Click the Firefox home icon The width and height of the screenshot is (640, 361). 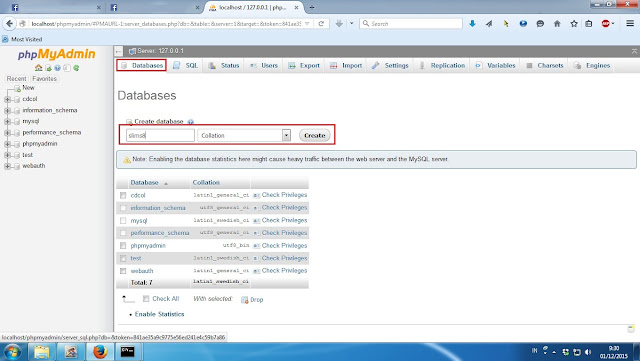tap(557, 24)
